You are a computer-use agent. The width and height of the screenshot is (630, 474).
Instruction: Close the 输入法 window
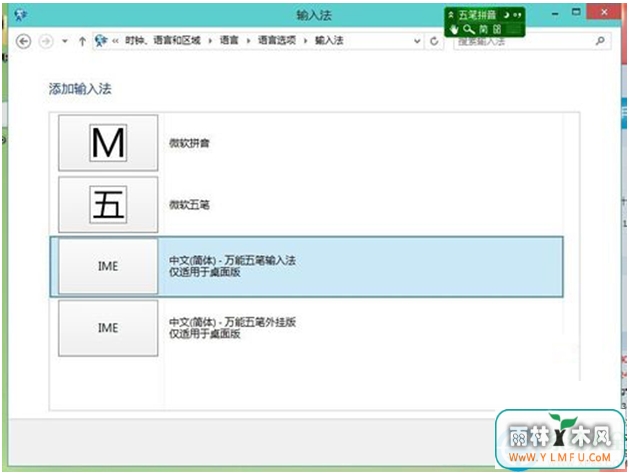click(604, 12)
